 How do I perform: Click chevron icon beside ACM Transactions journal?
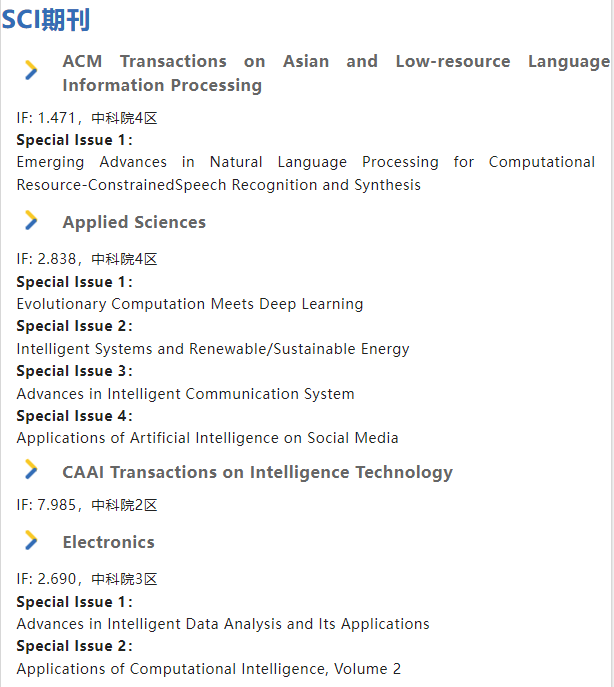[x=31, y=70]
